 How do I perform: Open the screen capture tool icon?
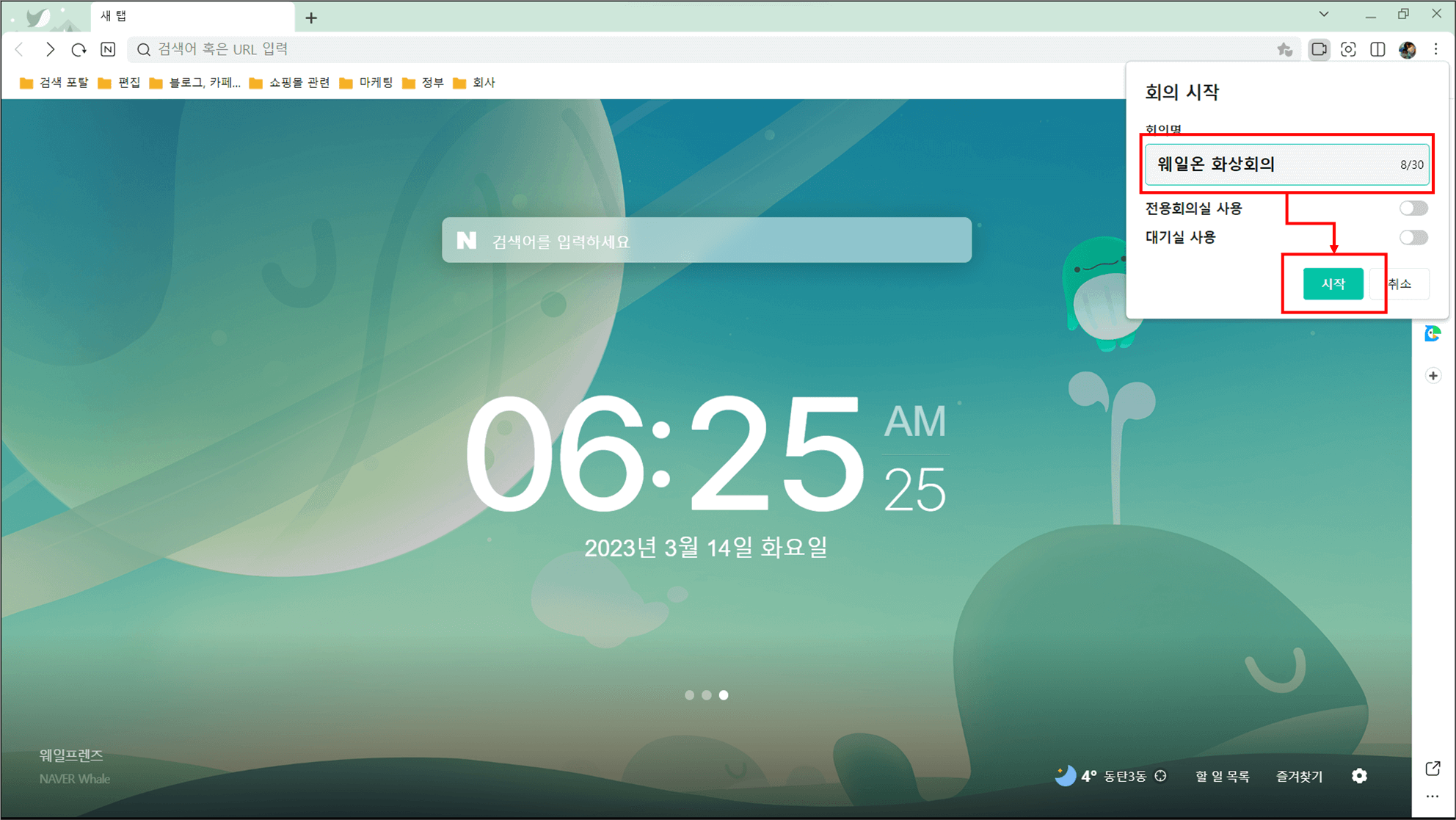1348,49
